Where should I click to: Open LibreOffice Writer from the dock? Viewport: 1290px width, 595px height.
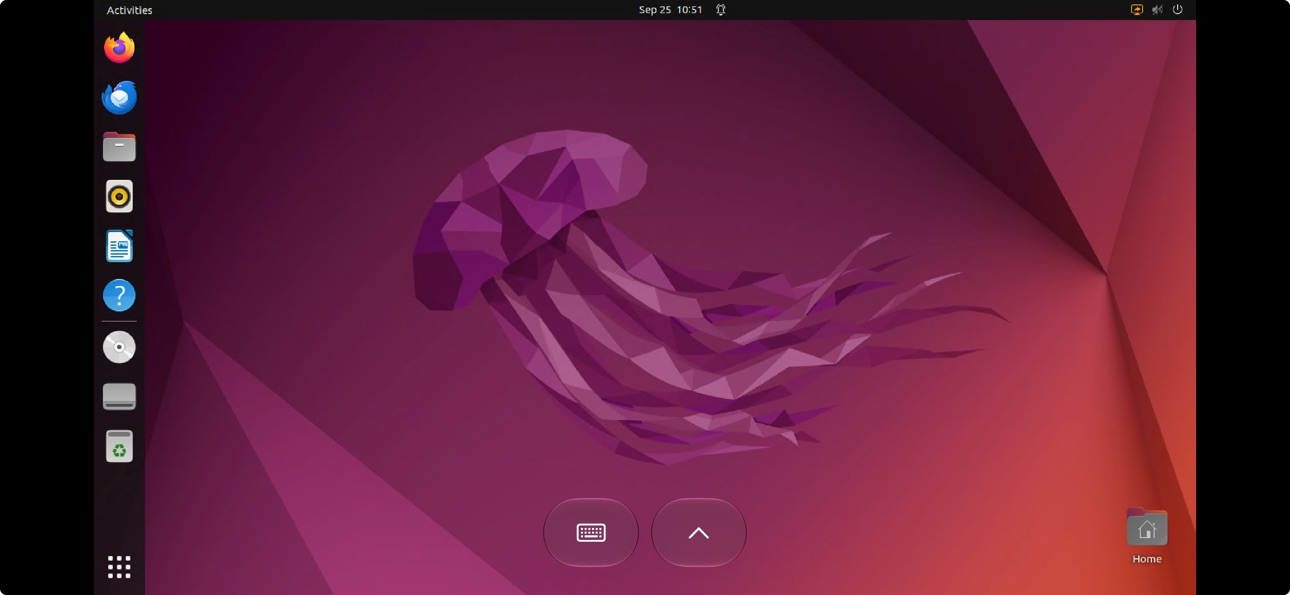(x=119, y=246)
